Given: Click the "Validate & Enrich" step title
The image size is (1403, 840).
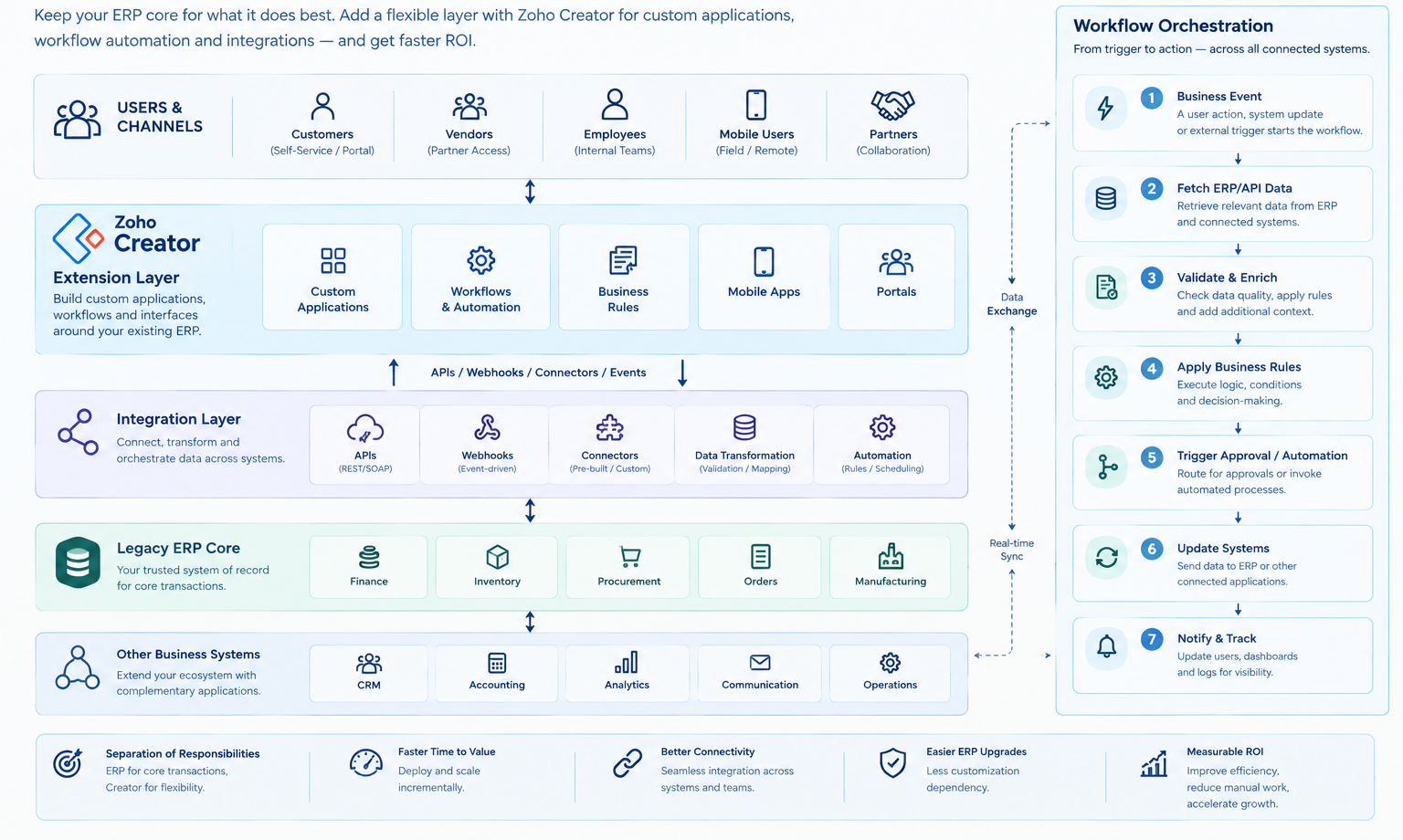Looking at the screenshot, I should [1227, 278].
